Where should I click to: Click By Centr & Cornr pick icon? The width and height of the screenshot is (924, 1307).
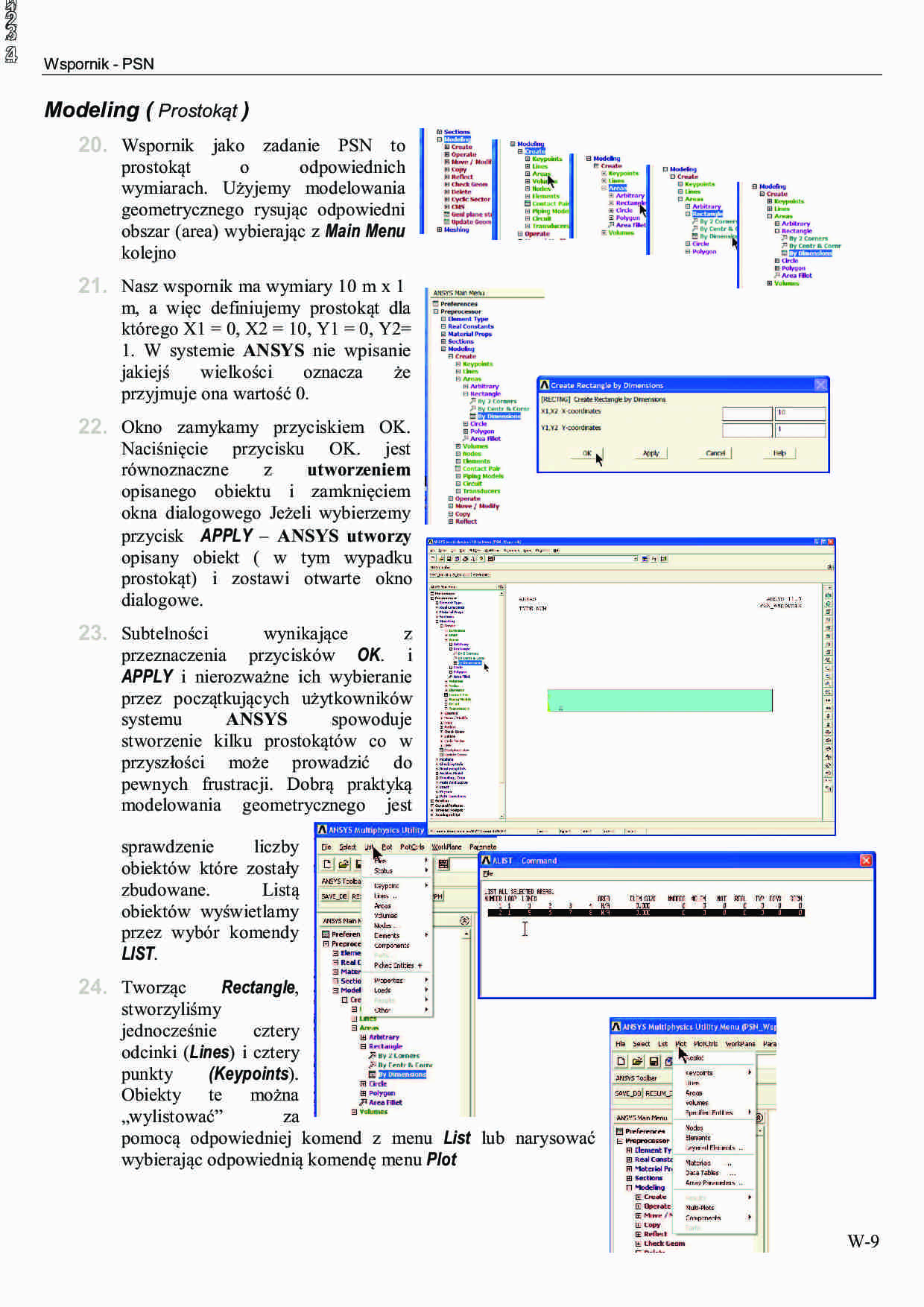click(473, 408)
